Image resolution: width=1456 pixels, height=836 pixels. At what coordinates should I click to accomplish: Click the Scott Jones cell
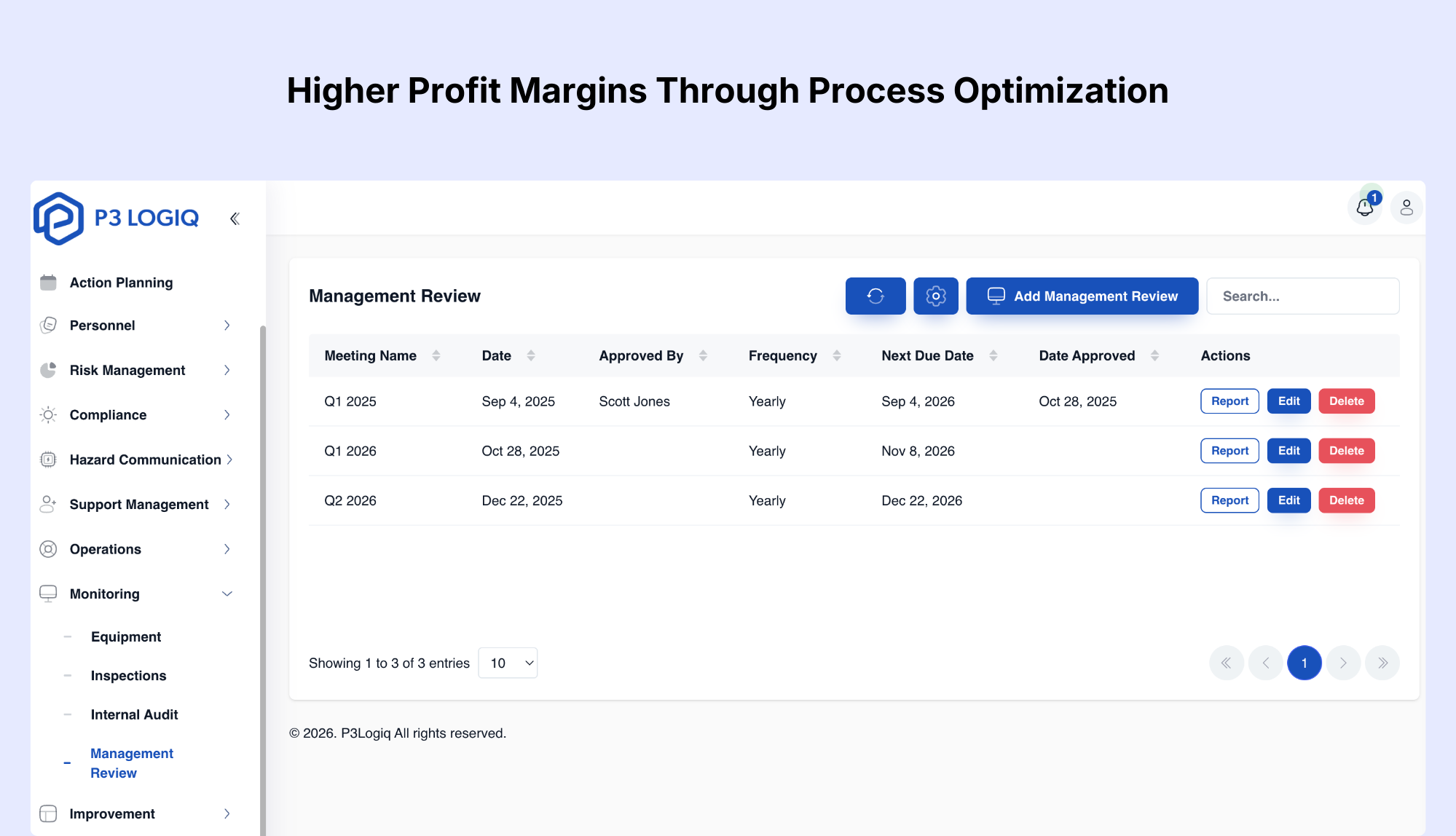[x=634, y=401]
